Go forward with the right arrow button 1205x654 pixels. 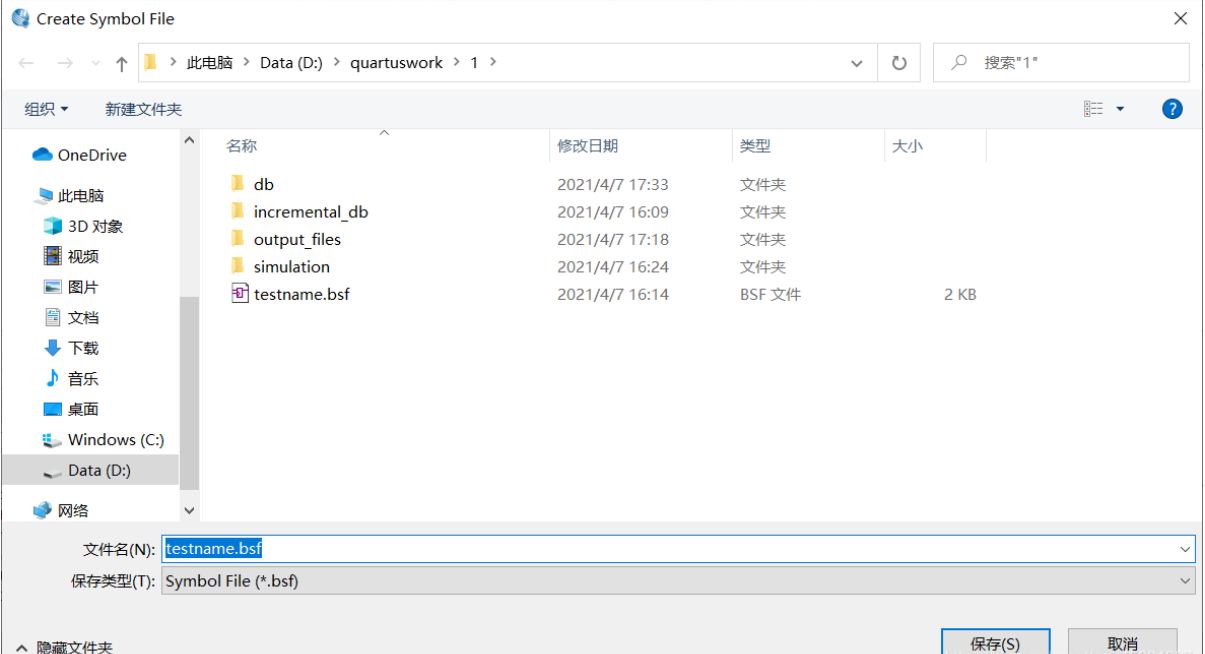pyautogui.click(x=65, y=63)
